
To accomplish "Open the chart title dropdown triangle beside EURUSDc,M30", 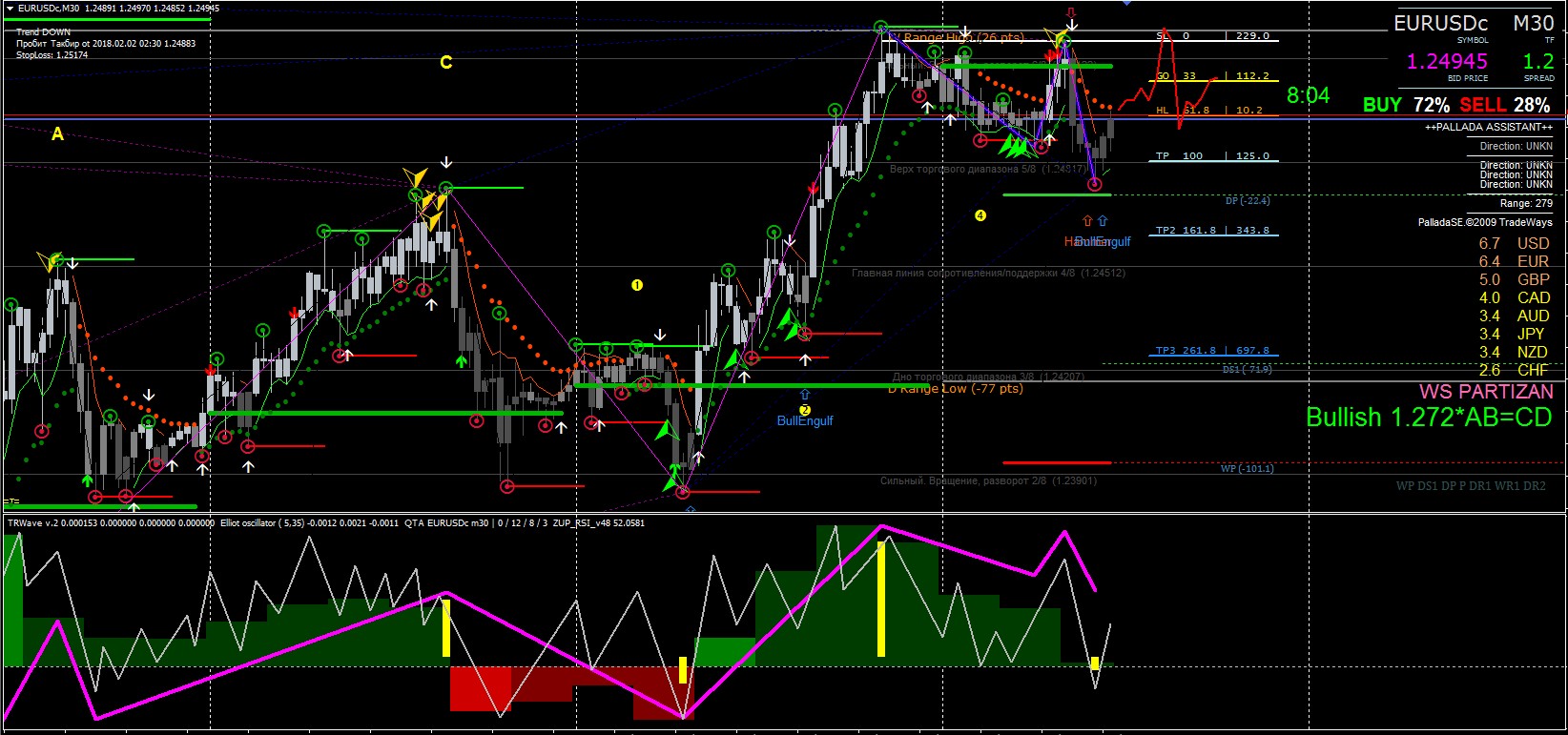I will (10, 9).
